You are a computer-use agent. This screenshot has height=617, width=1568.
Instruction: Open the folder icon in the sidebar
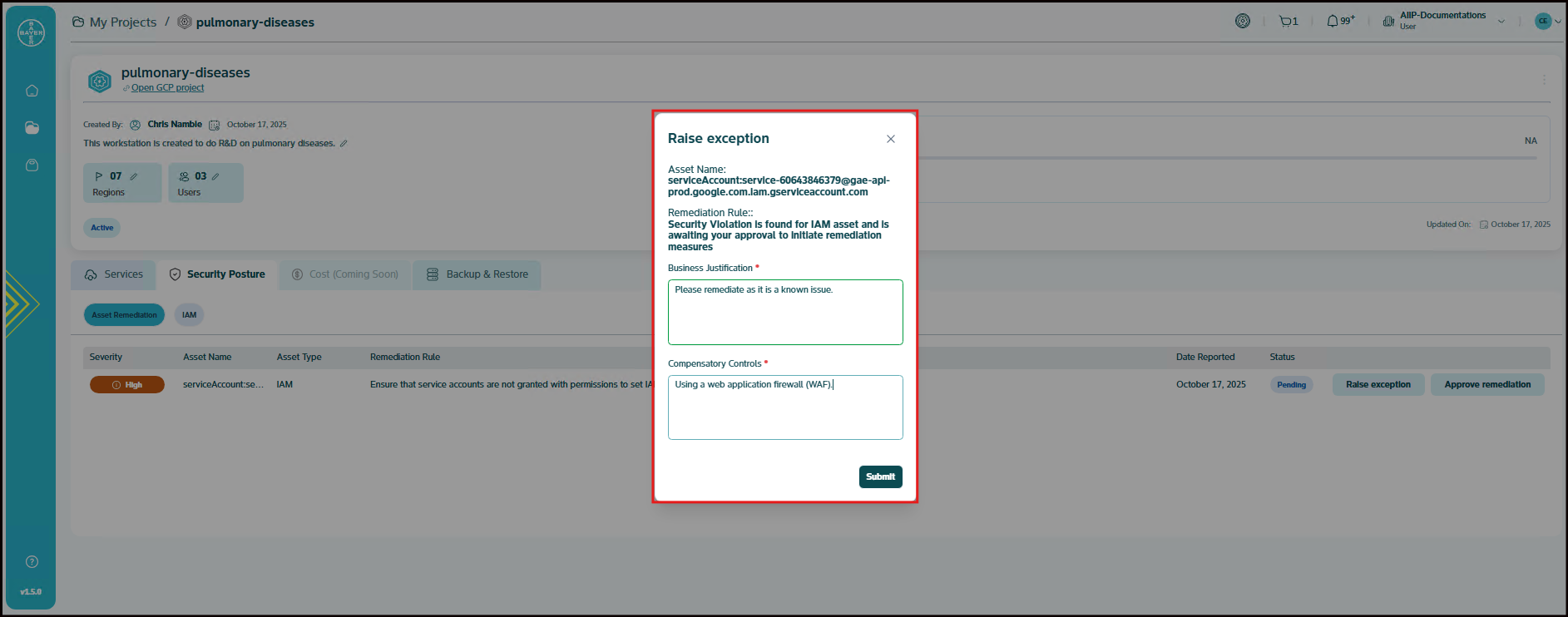(x=32, y=128)
